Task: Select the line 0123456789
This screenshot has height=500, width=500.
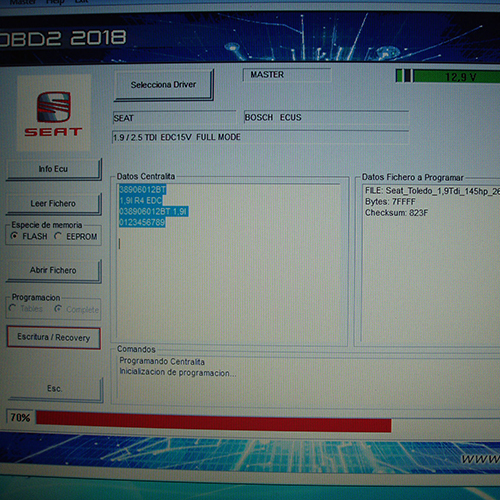Action: (x=142, y=222)
